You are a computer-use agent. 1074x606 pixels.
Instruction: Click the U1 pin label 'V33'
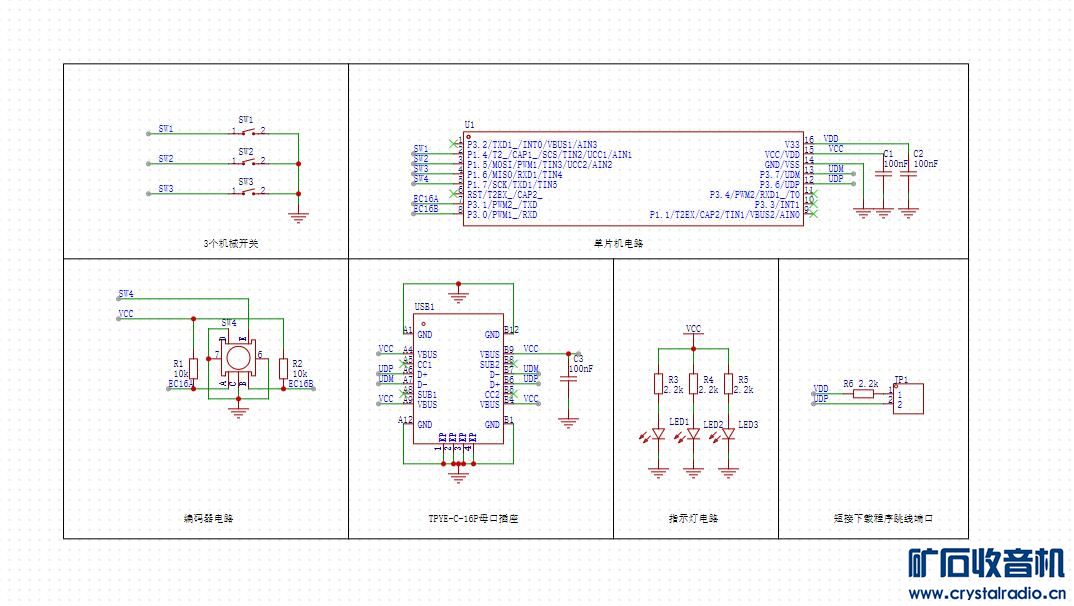792,144
